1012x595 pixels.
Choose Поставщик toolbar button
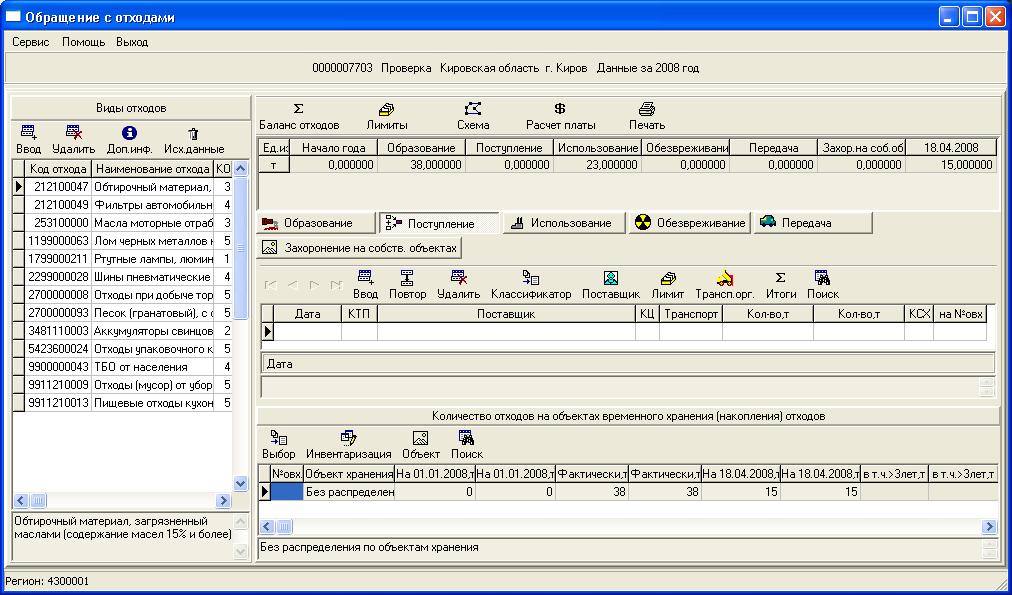click(610, 285)
